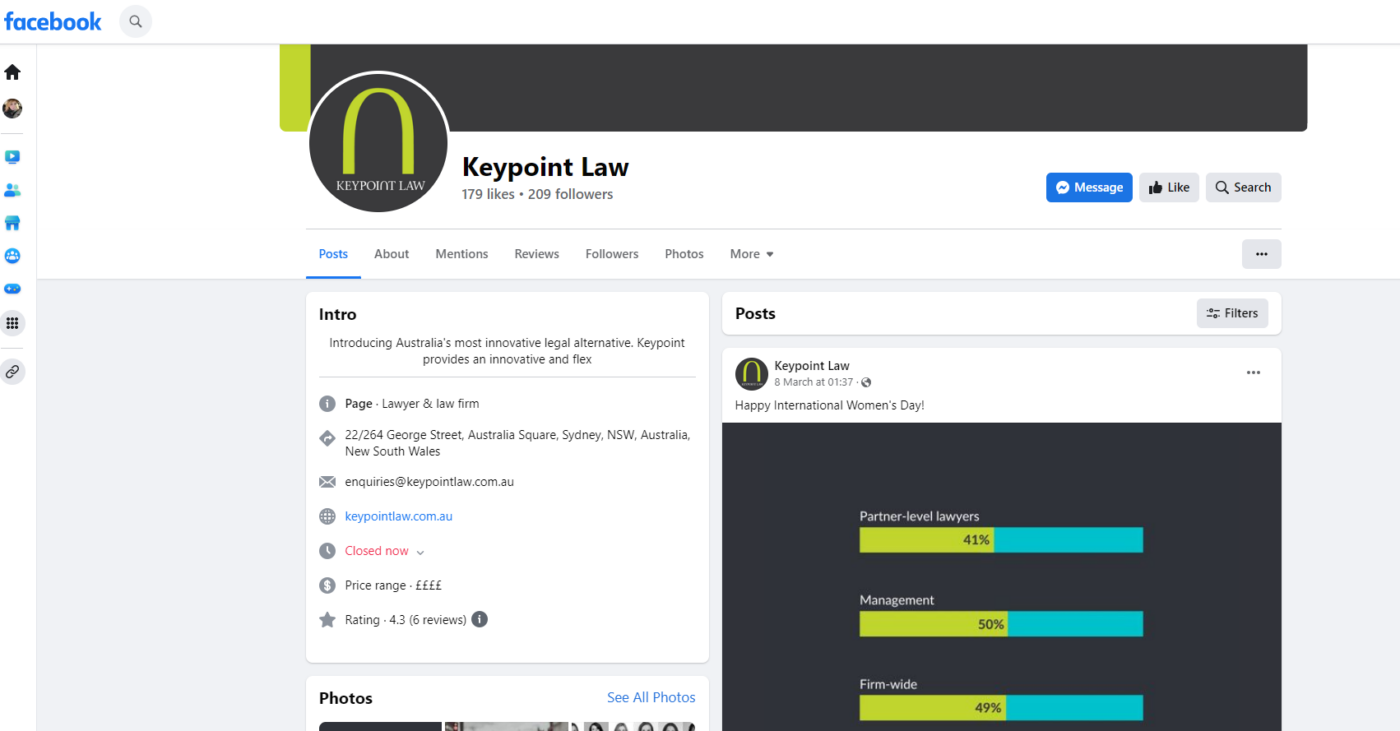The height and width of the screenshot is (731, 1400).
Task: Switch to the Reviews tab
Action: click(537, 254)
